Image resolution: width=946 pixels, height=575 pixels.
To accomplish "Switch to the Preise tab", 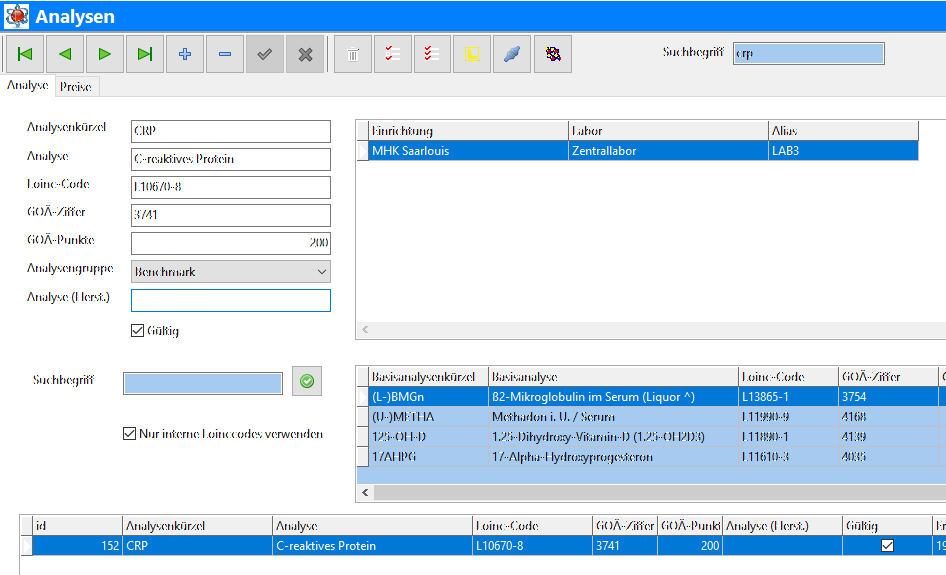I will point(75,87).
